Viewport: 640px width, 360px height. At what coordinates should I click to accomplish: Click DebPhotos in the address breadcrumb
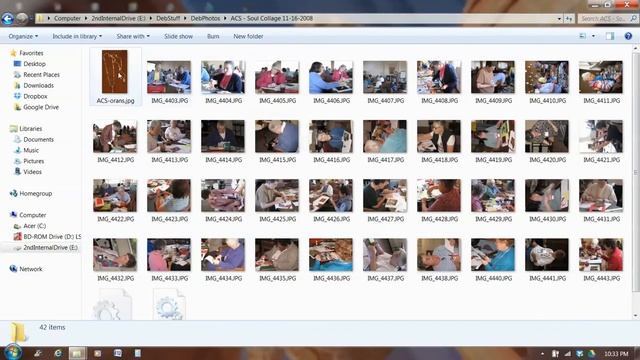pyautogui.click(x=205, y=18)
